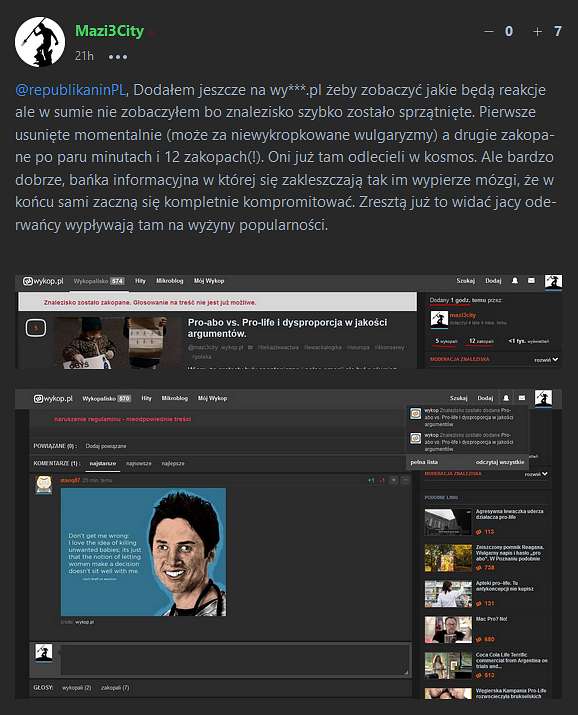
Task: Click the minus downvote icon on the post
Action: [x=488, y=31]
